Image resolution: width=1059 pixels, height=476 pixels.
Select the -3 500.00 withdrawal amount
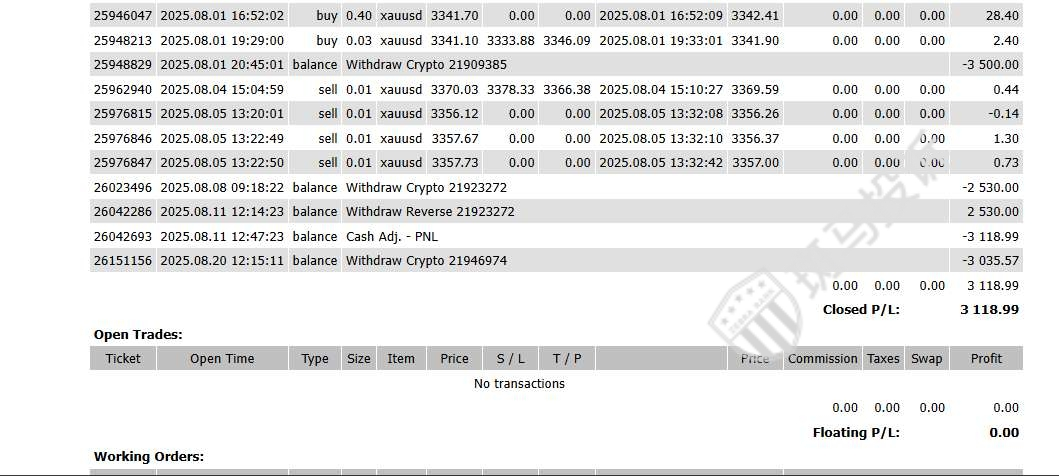[x=989, y=64]
